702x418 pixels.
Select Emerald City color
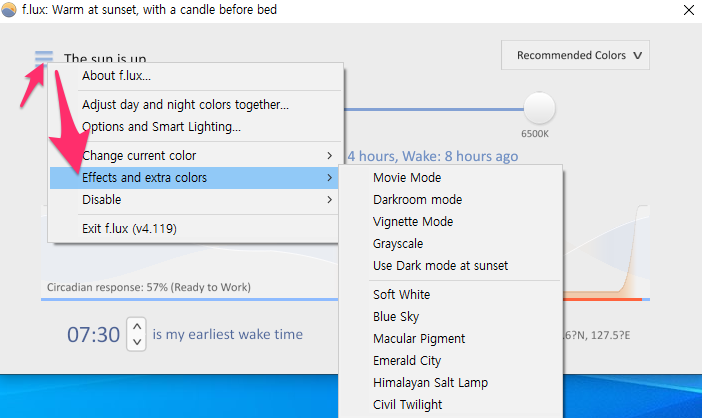pyautogui.click(x=450, y=360)
